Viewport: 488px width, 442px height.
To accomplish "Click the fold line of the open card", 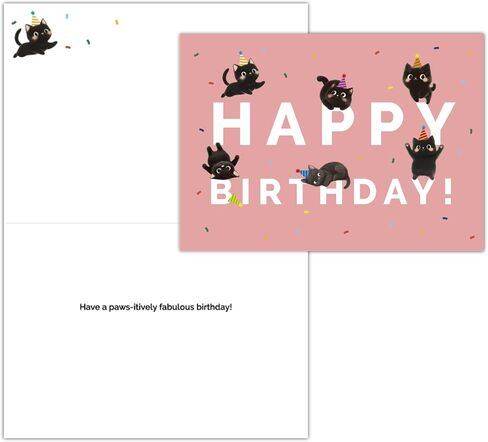I will pyautogui.click(x=92, y=223).
